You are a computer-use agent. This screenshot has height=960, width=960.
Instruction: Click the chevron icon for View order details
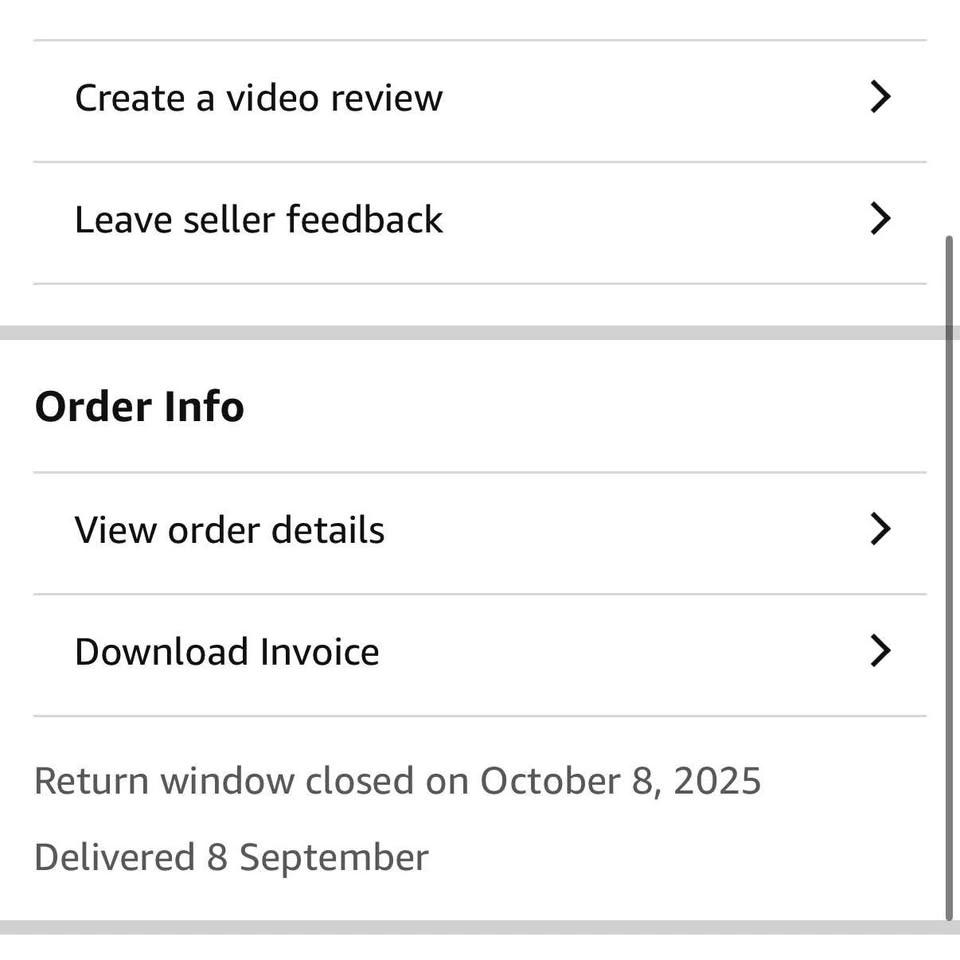[x=880, y=529]
